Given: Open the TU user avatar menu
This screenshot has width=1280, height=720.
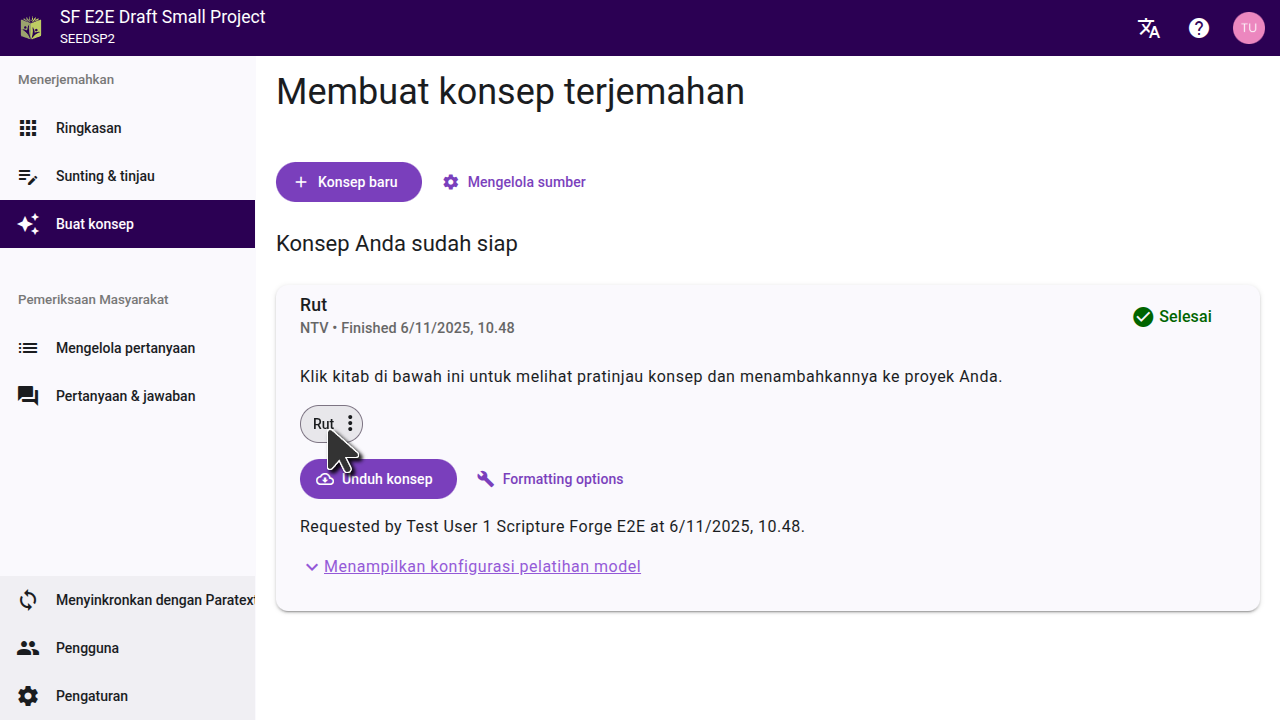Looking at the screenshot, I should coord(1248,28).
